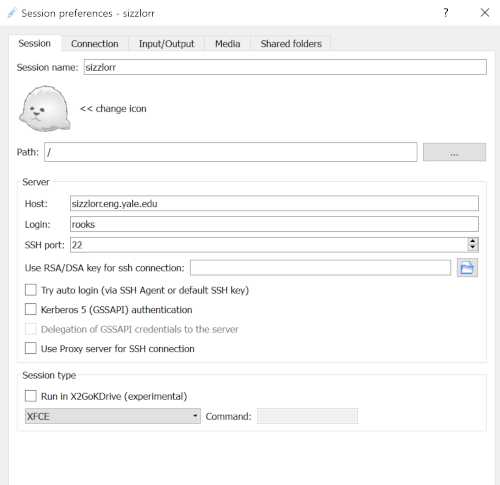The image size is (500, 485).
Task: Toggle Kerberos 5 (GSSAPI) authentication
Action: pos(31,309)
